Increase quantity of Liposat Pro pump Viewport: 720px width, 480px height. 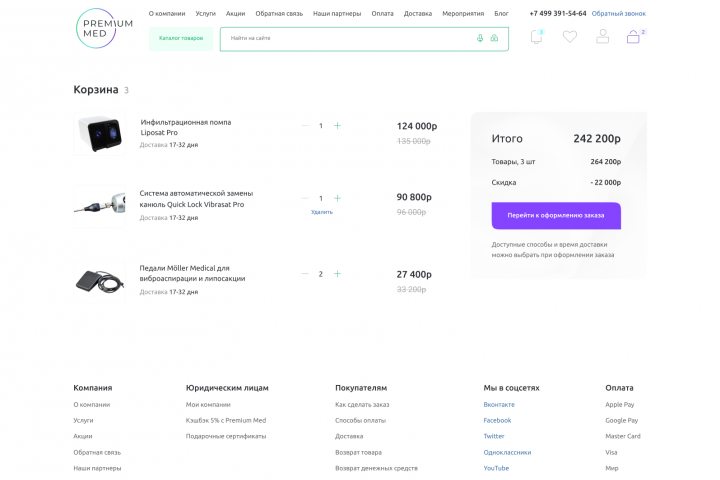337,126
